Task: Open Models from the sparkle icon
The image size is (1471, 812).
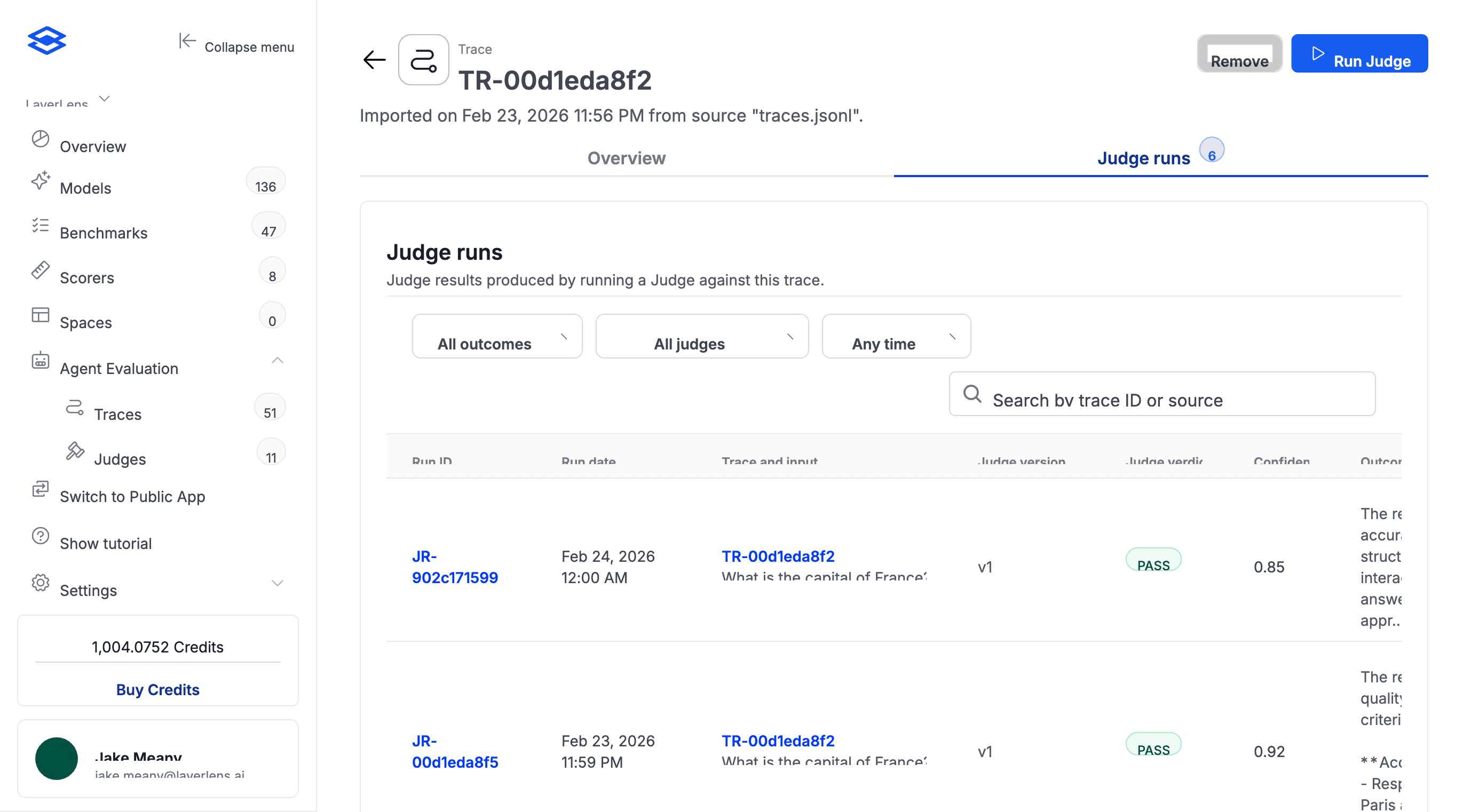Action: 40,181
